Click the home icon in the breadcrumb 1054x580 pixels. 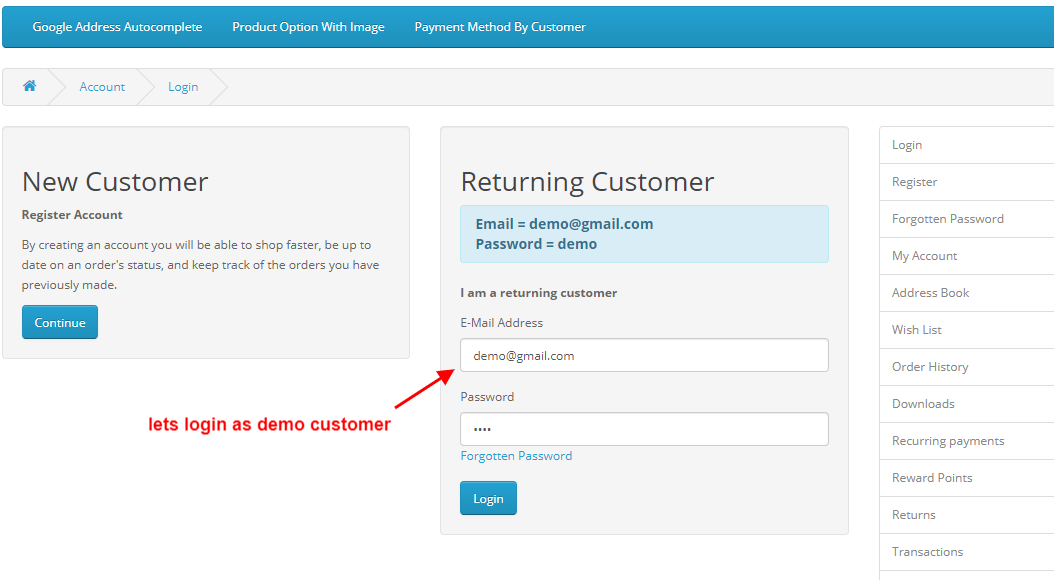pos(29,87)
